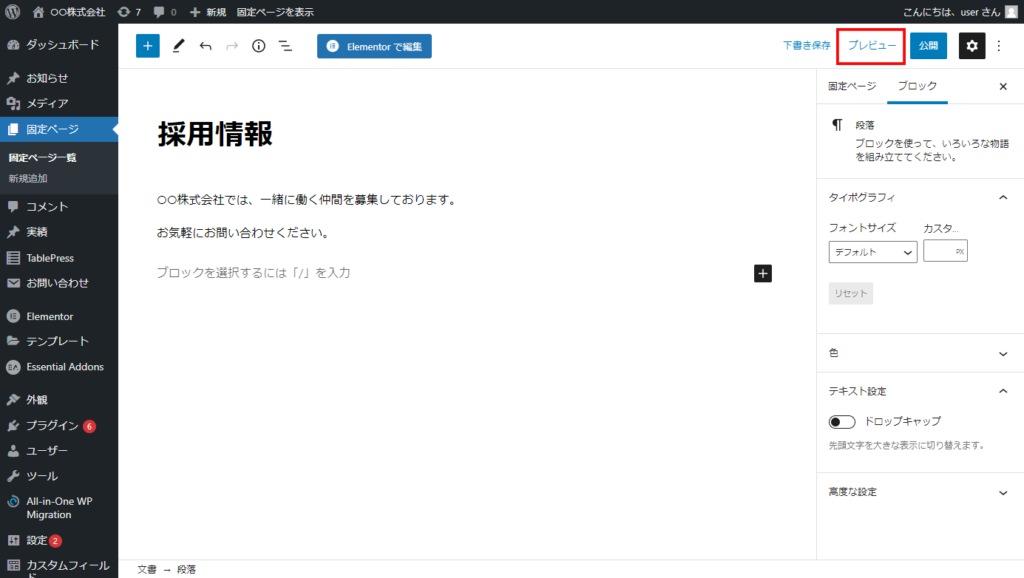1024x578 pixels.
Task: Click the WordPress logo in admin bar
Action: coord(13,12)
